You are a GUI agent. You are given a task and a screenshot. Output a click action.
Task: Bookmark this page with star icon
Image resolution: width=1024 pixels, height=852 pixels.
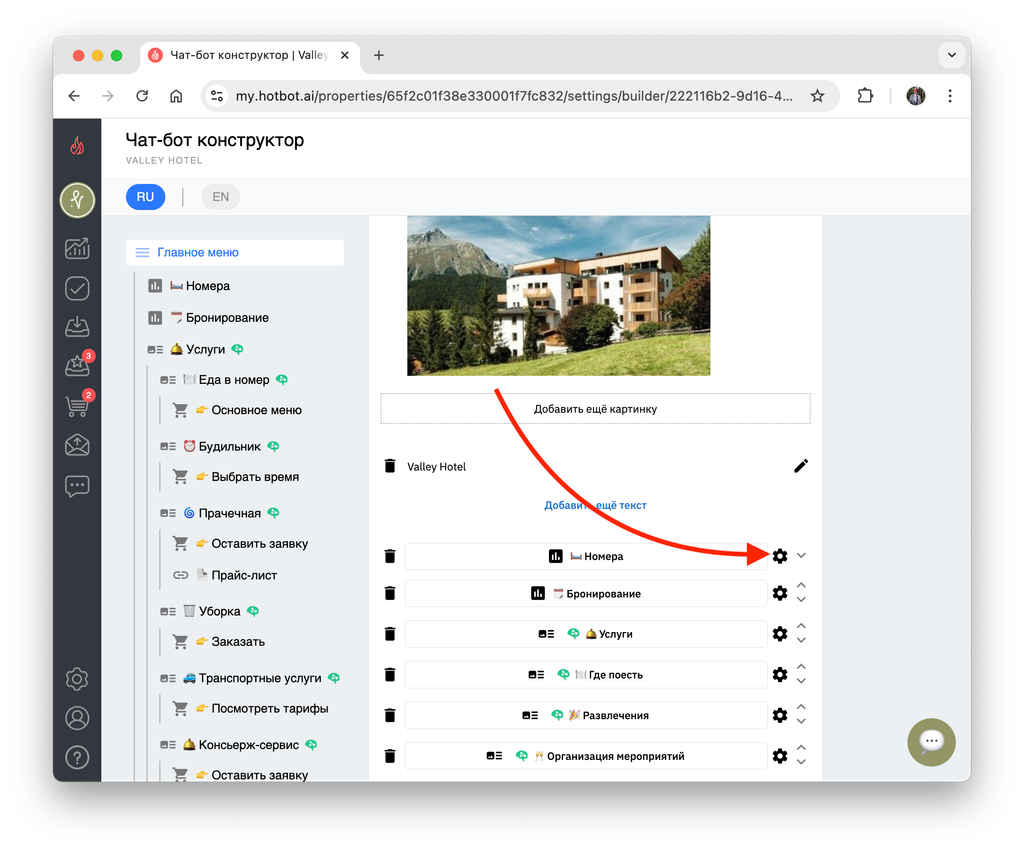click(x=817, y=96)
